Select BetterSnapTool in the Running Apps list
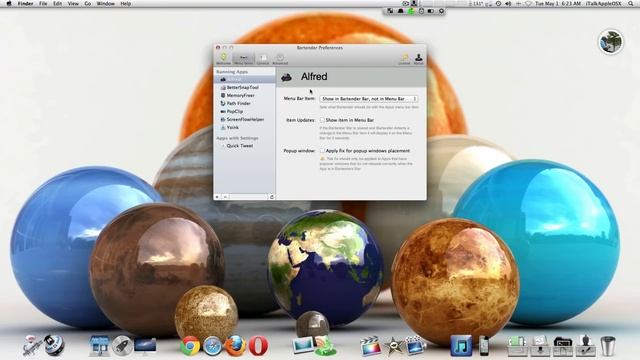 tap(245, 87)
